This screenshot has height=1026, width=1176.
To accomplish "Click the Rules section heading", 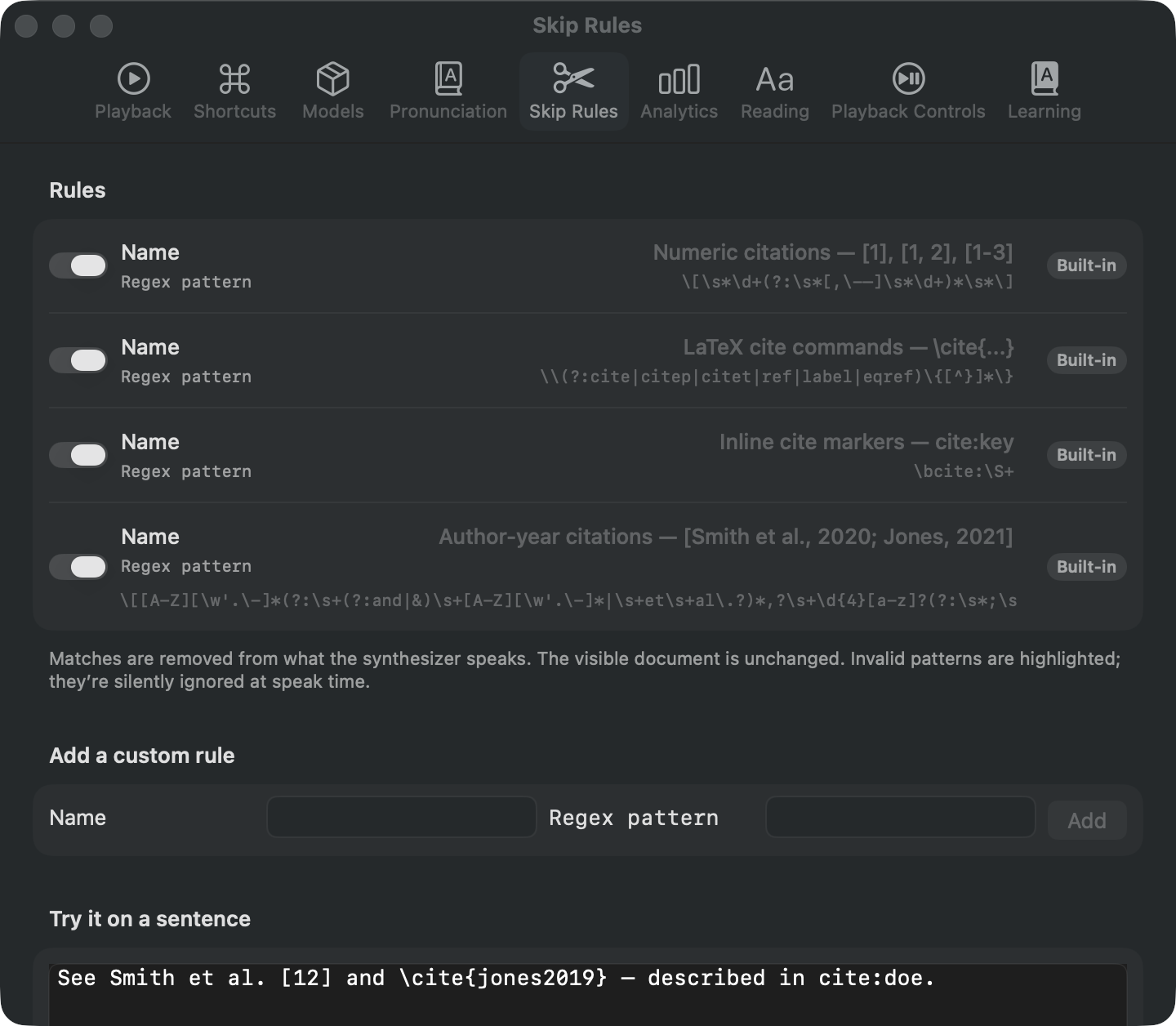I will coord(78,190).
